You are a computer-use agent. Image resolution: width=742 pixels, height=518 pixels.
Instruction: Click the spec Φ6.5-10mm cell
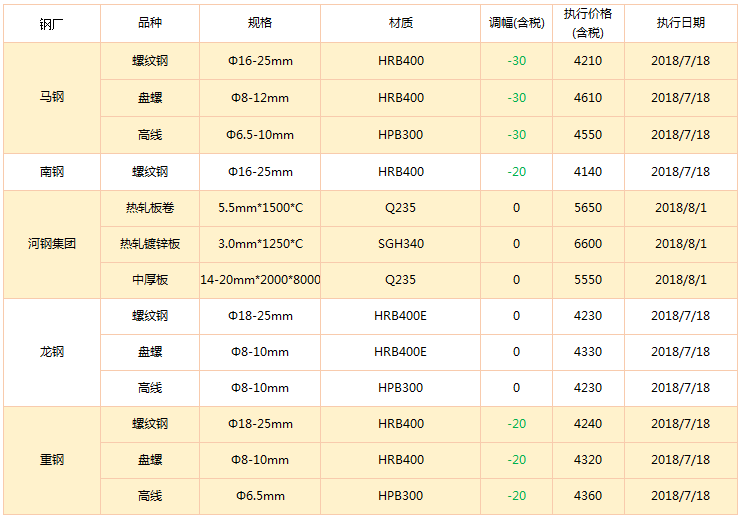[x=260, y=135]
